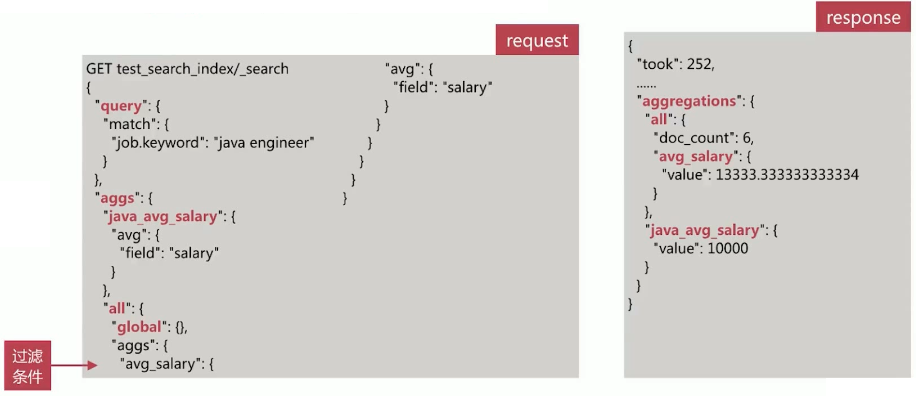Click the red aggregations key in response
Image resolution: width=916 pixels, height=396 pixels.
[688, 101]
